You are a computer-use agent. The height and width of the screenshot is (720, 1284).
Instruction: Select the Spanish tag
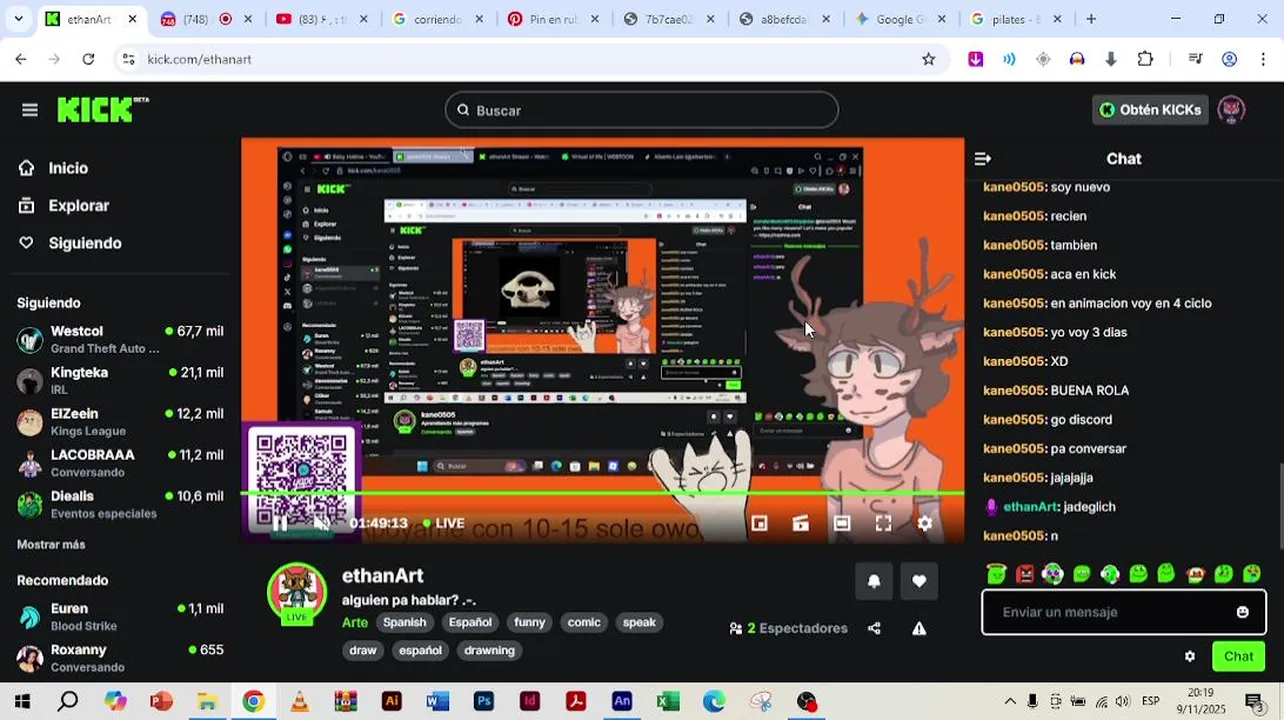click(x=405, y=622)
